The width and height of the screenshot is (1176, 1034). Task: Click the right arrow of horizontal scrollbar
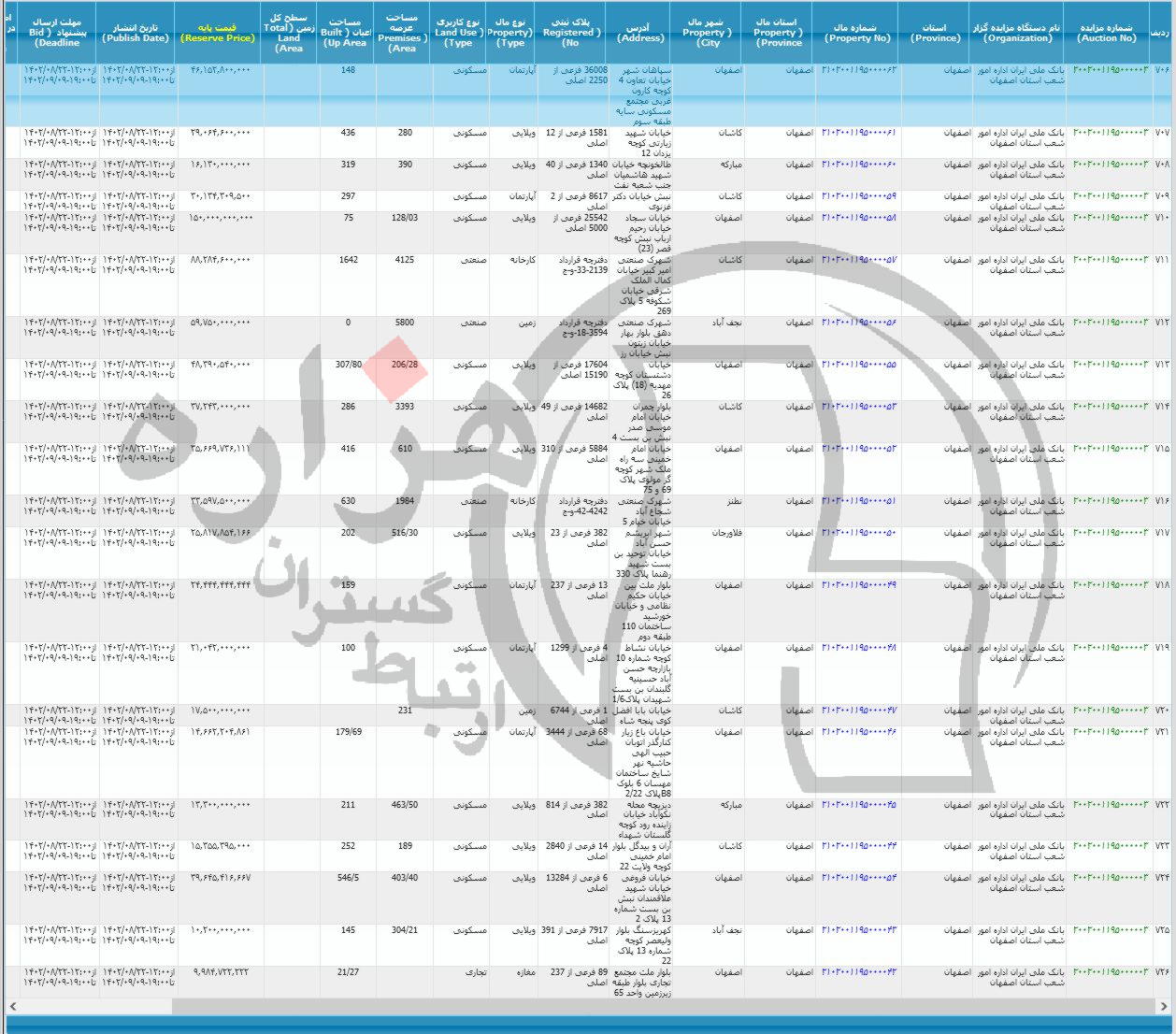[1165, 1006]
